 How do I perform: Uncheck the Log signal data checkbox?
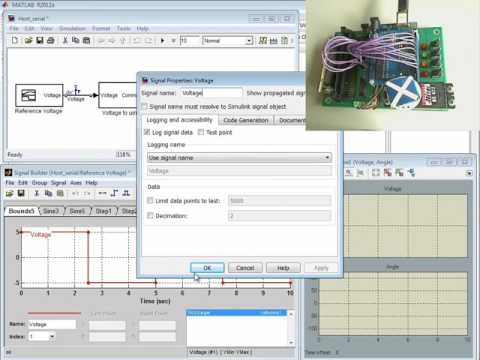coord(147,132)
